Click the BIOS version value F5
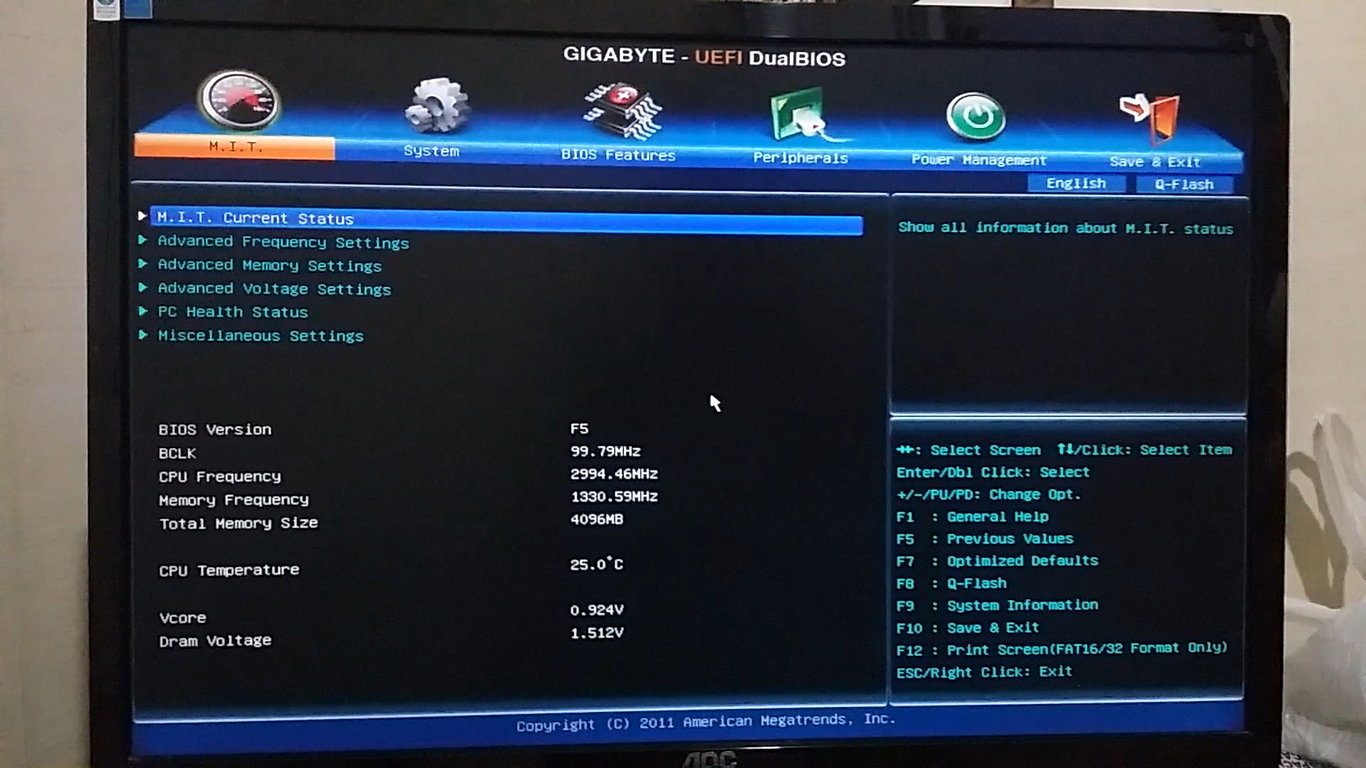The width and height of the screenshot is (1366, 768). [580, 429]
